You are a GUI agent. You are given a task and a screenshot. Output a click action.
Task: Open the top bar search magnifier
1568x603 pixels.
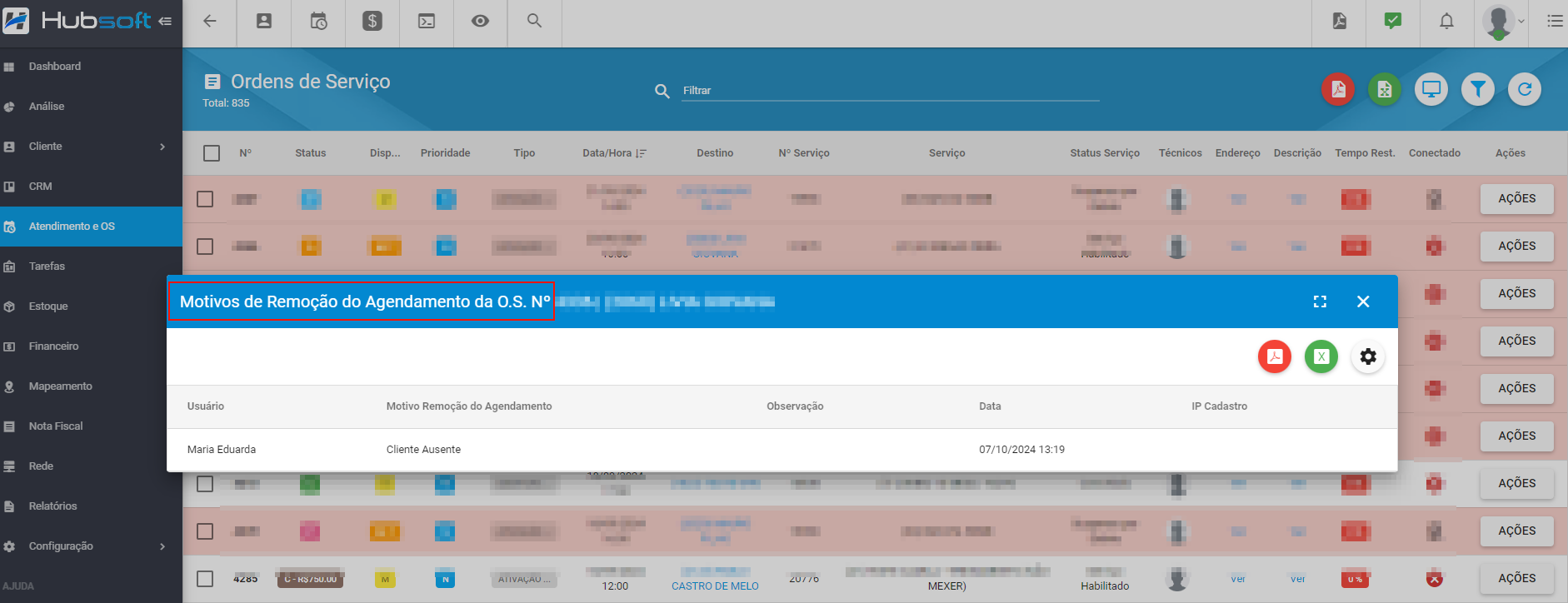click(x=534, y=22)
